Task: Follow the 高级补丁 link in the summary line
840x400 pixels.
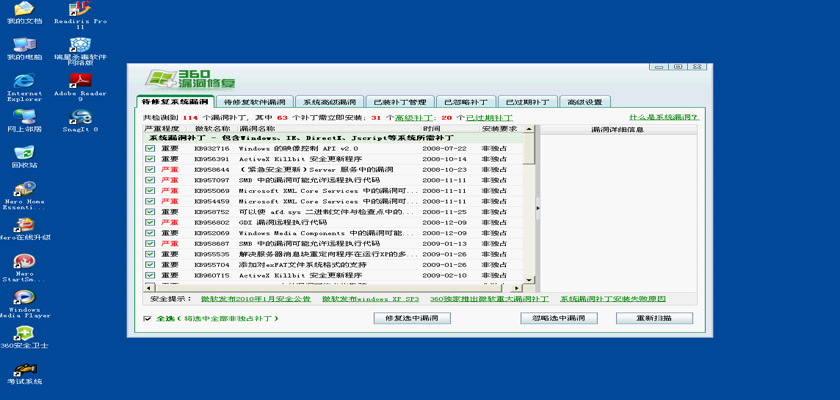Action: click(414, 118)
